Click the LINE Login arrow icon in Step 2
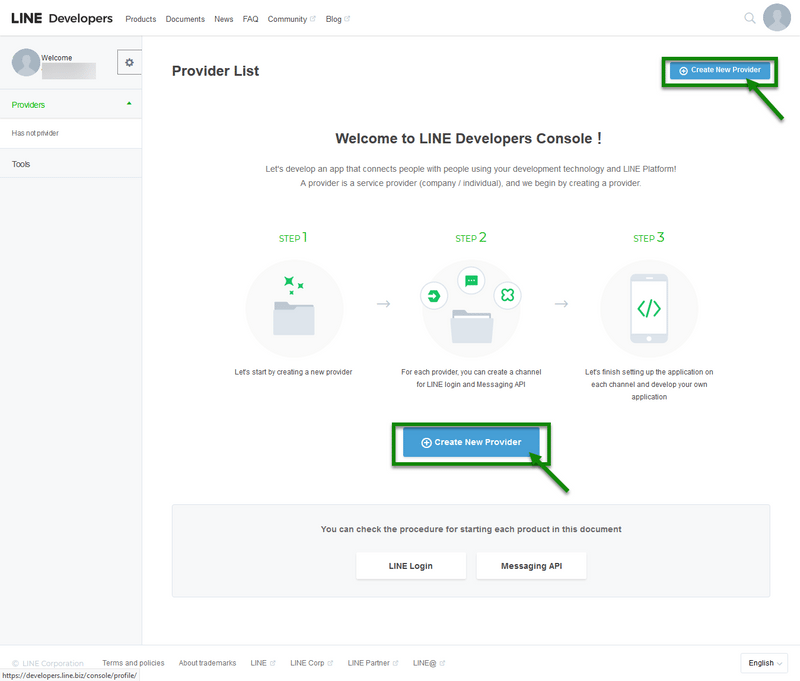The width and height of the screenshot is (800, 681). (434, 296)
